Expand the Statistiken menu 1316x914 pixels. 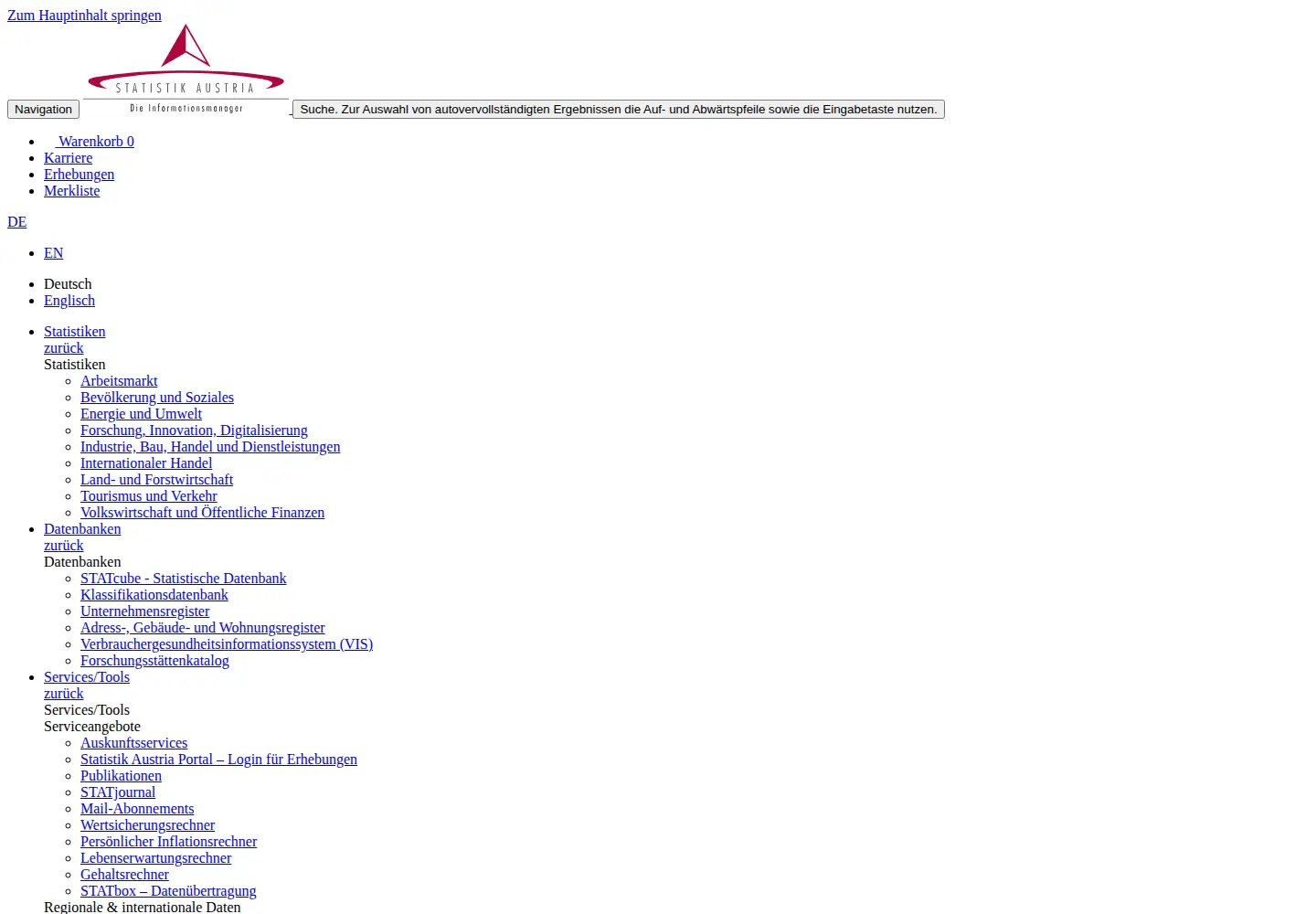[75, 332]
